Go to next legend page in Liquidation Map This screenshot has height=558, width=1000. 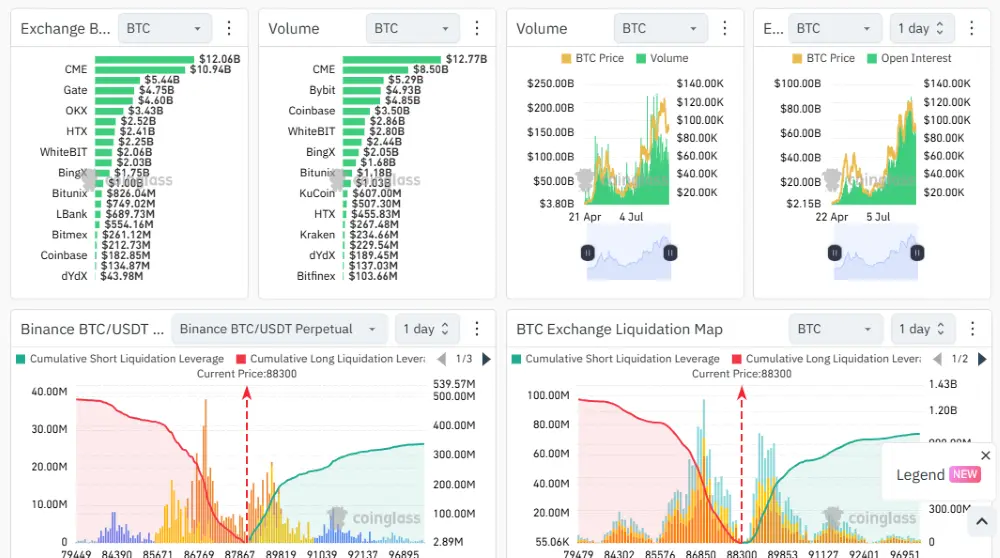[x=982, y=359]
